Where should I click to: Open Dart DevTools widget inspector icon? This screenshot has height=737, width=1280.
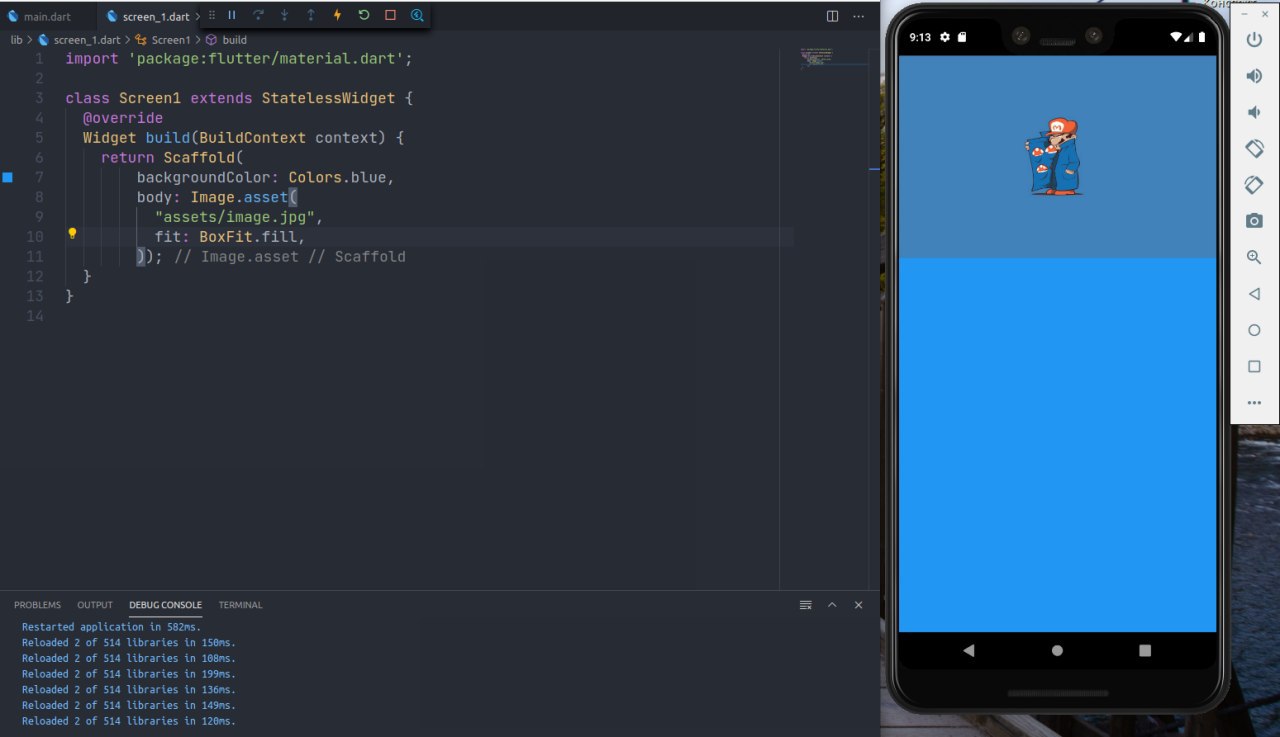[417, 16]
